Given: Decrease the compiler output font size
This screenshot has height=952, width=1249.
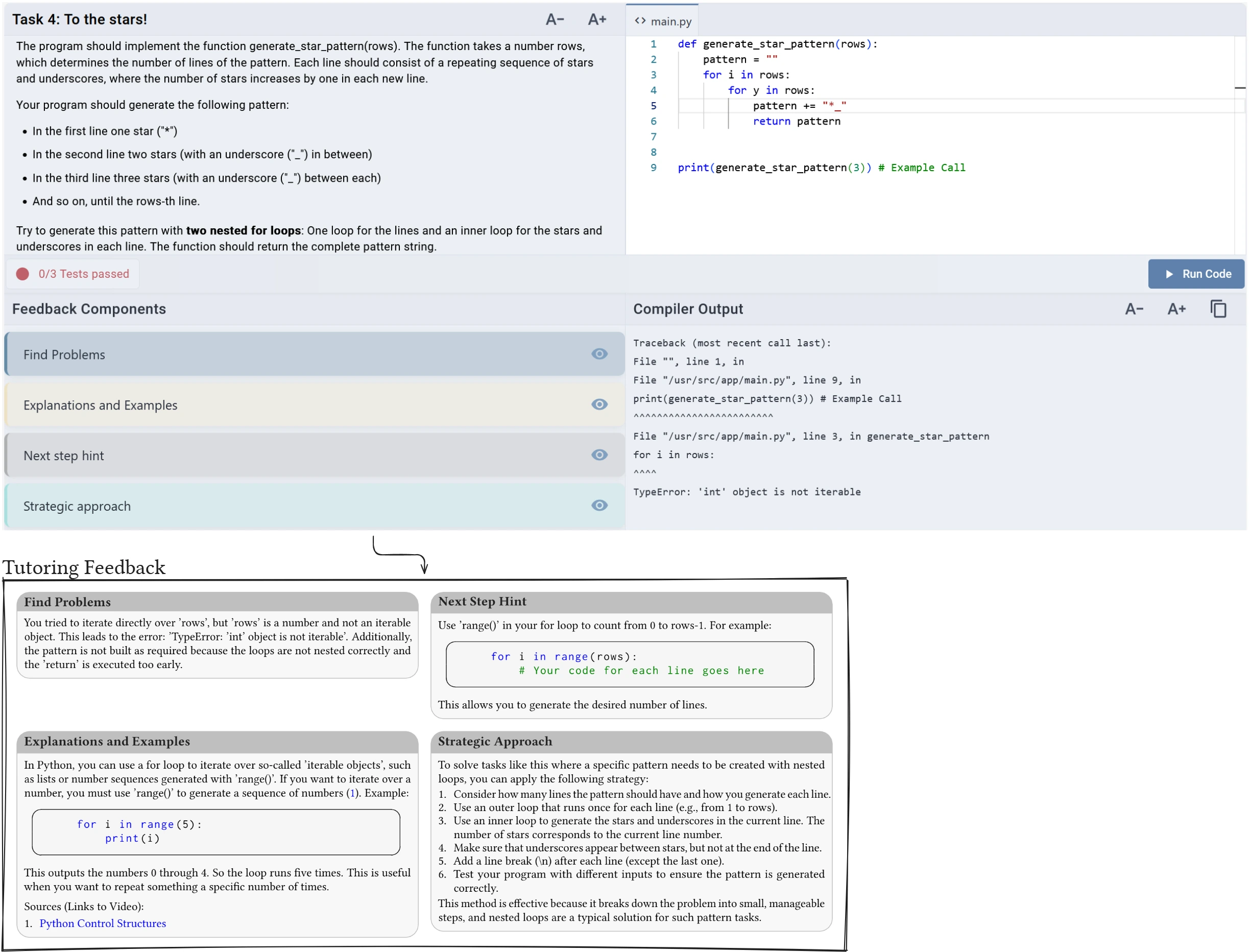Looking at the screenshot, I should point(1134,309).
